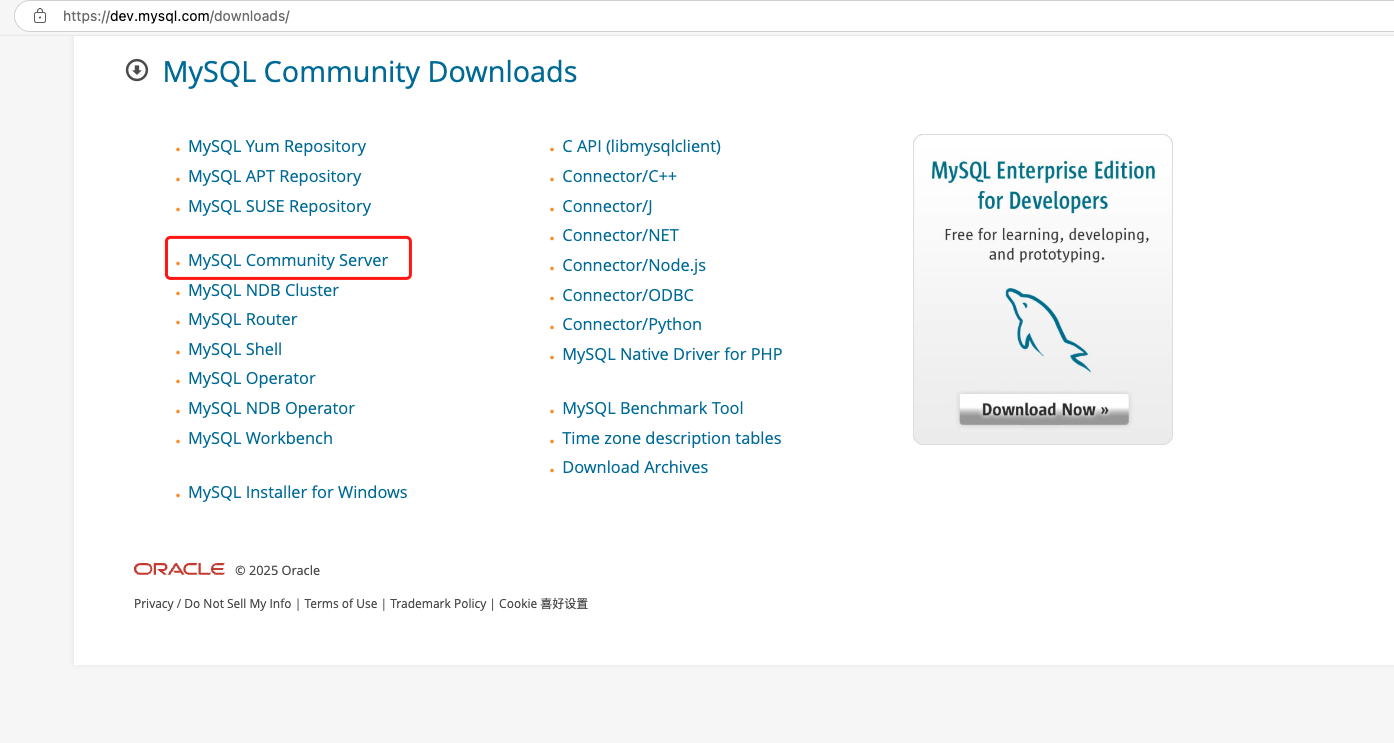Open MySQL Native Driver for PHP

[x=672, y=354]
